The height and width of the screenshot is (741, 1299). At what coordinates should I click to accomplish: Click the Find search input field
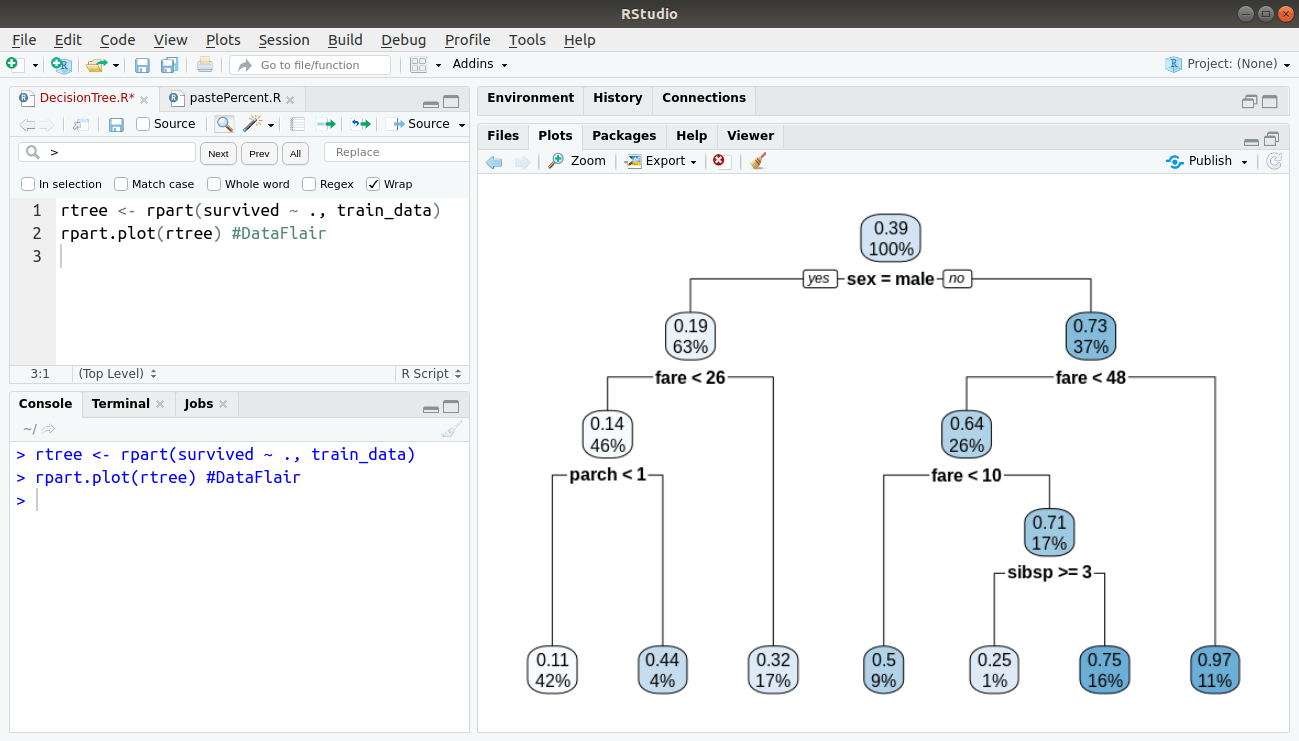107,152
